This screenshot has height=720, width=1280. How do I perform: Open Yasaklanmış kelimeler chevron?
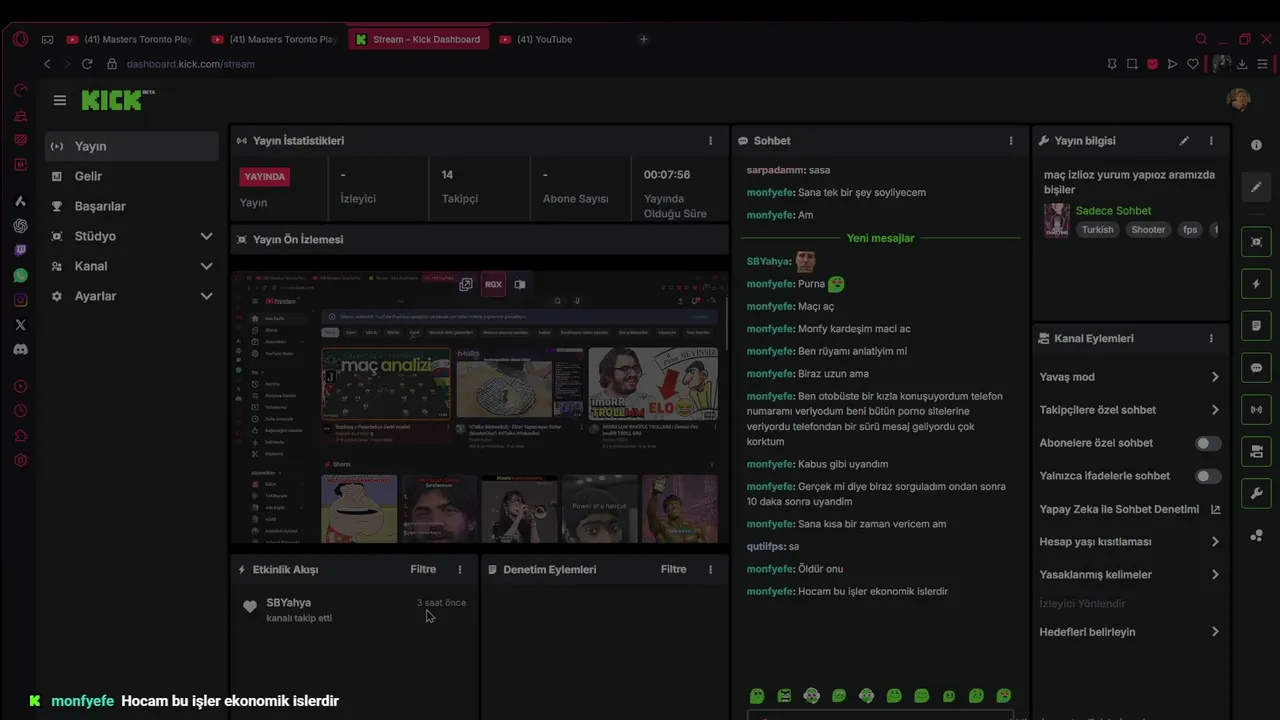pos(1215,575)
